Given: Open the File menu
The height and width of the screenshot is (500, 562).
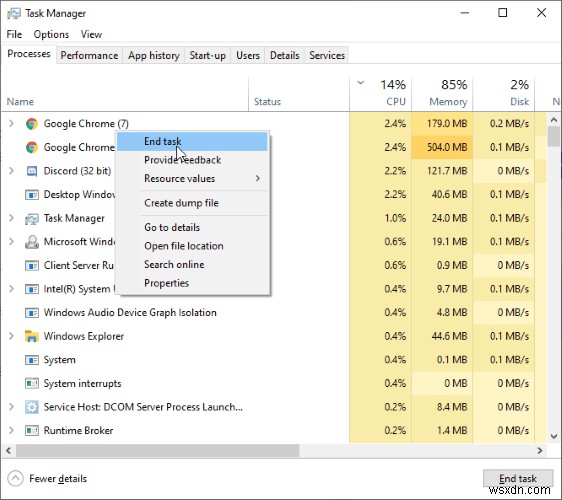Looking at the screenshot, I should pyautogui.click(x=14, y=34).
